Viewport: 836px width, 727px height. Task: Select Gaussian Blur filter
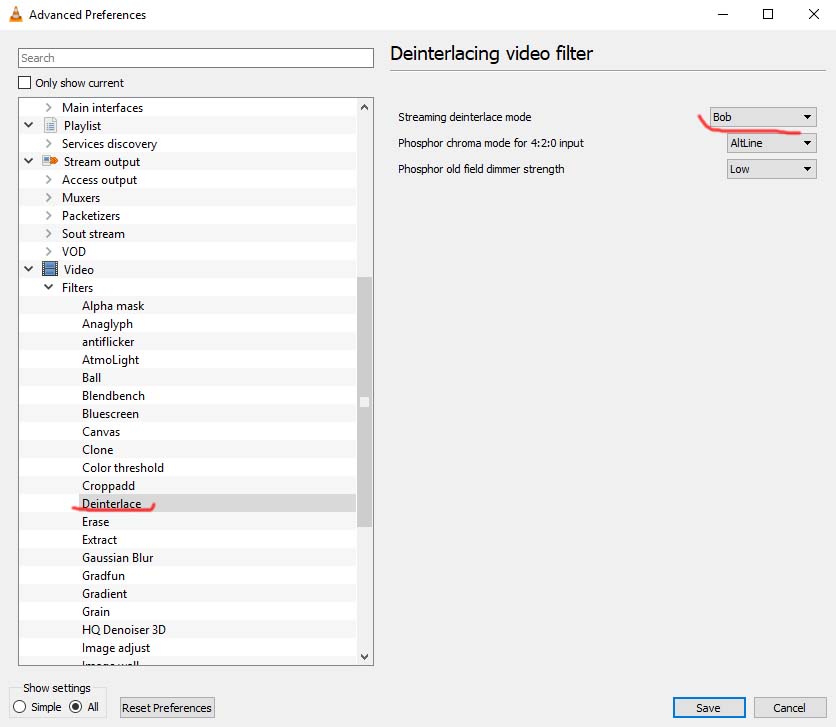(118, 558)
